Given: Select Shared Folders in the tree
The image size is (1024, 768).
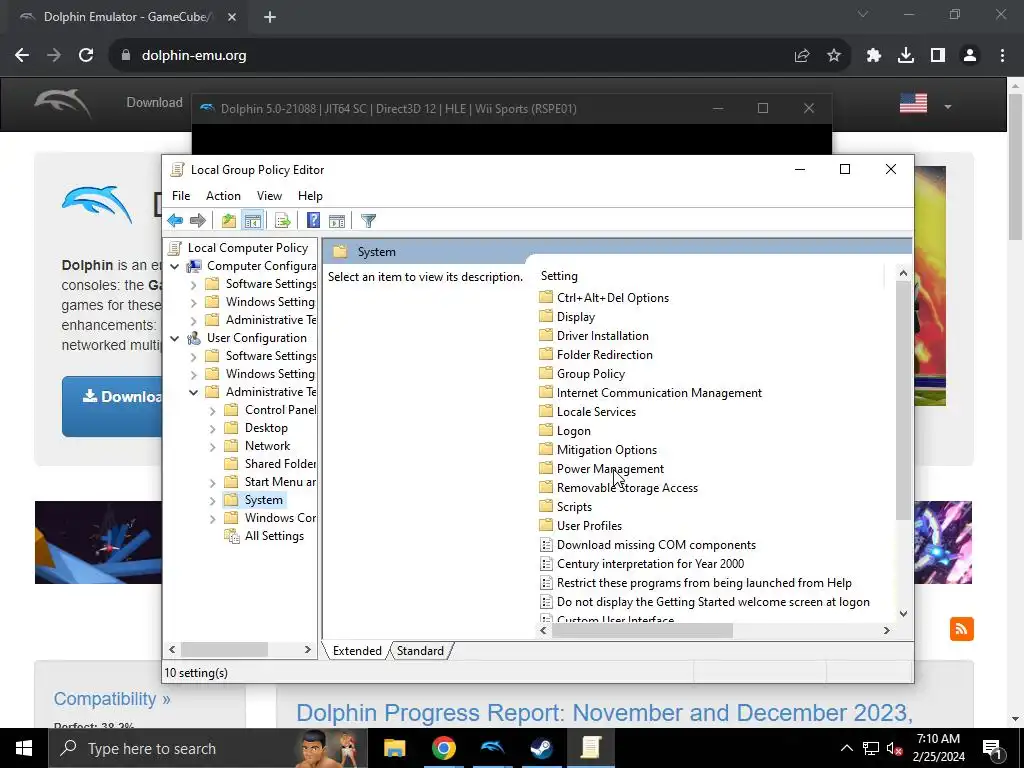Looking at the screenshot, I should coord(280,464).
